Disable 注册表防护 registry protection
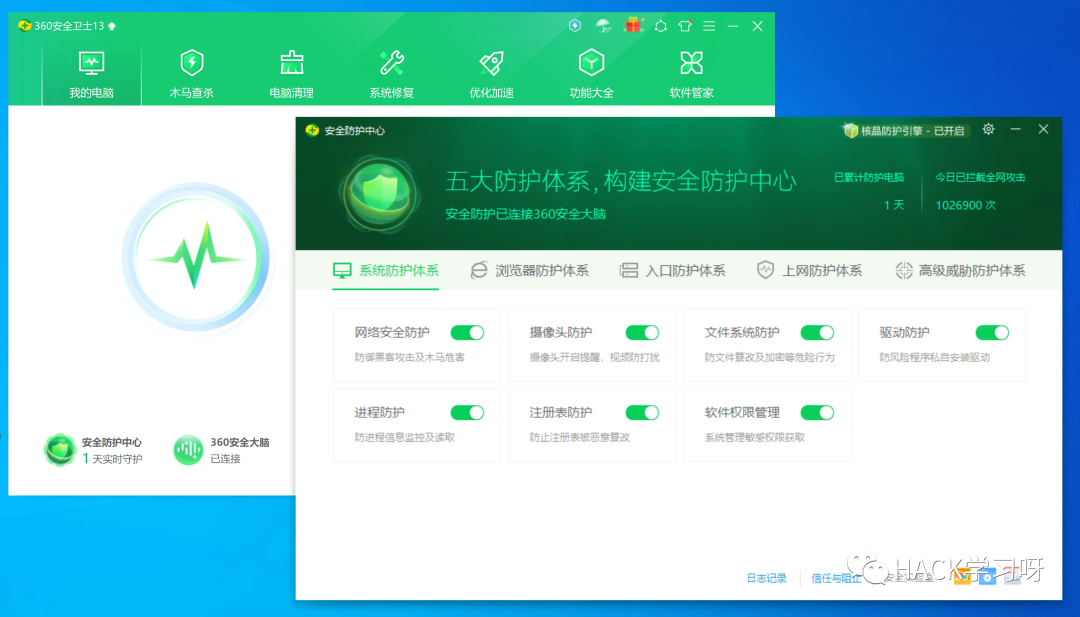This screenshot has height=617, width=1080. [642, 412]
